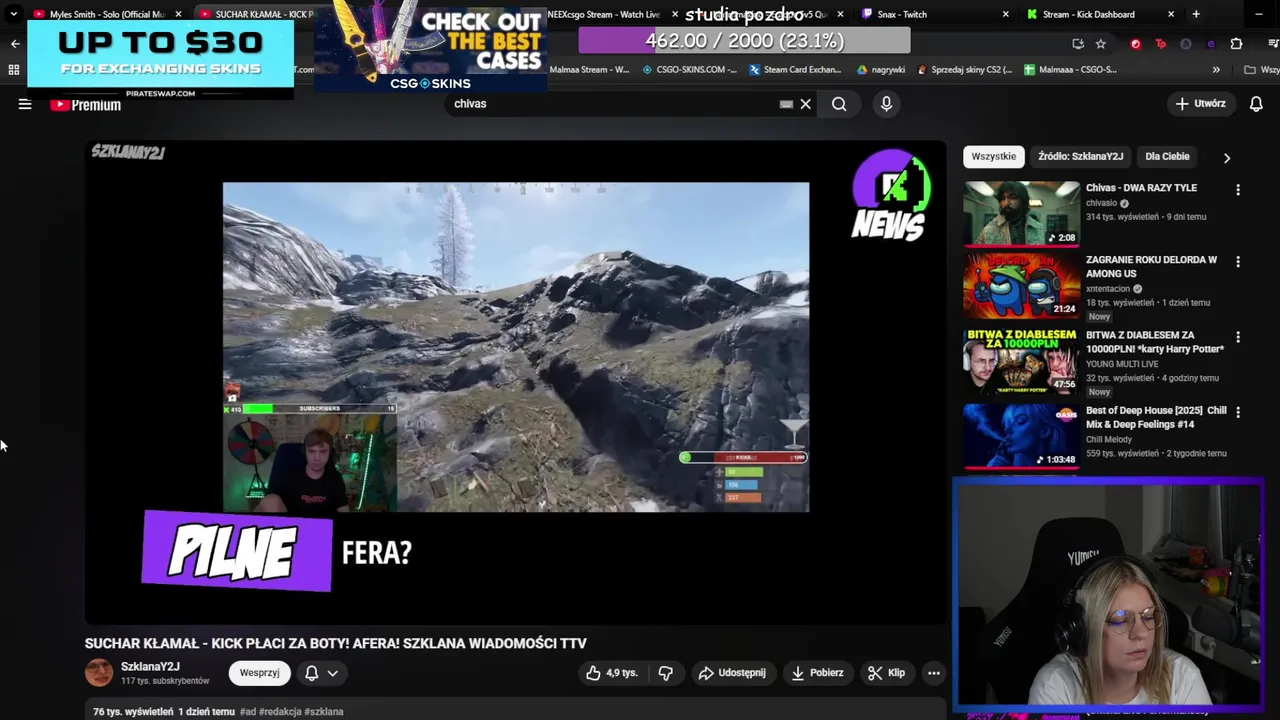Click the install/cast screen icon in address bar
The height and width of the screenshot is (720, 1280).
point(1078,44)
